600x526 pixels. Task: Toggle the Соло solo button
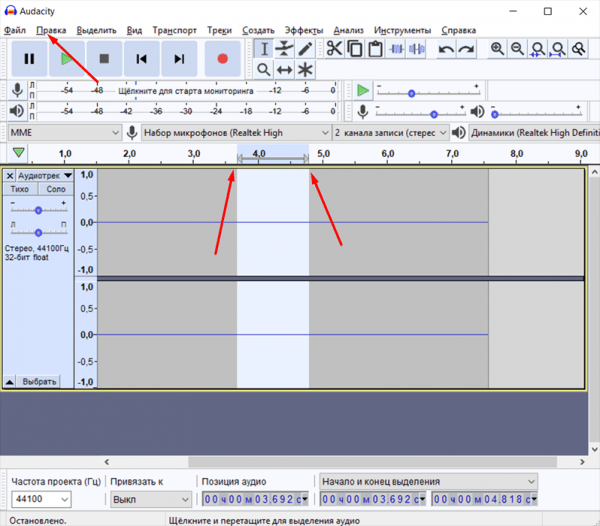(56, 189)
